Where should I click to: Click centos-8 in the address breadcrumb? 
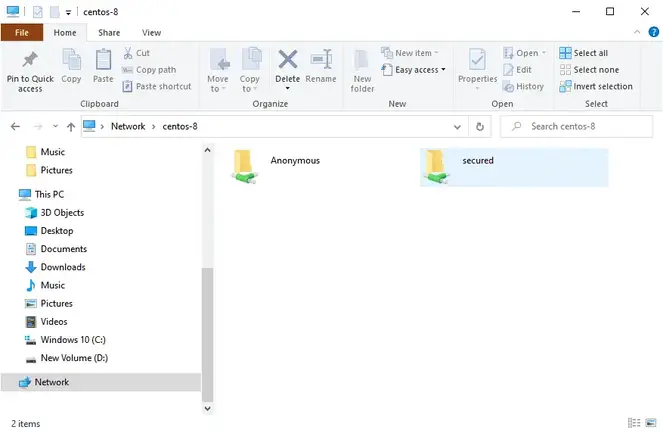coord(180,126)
